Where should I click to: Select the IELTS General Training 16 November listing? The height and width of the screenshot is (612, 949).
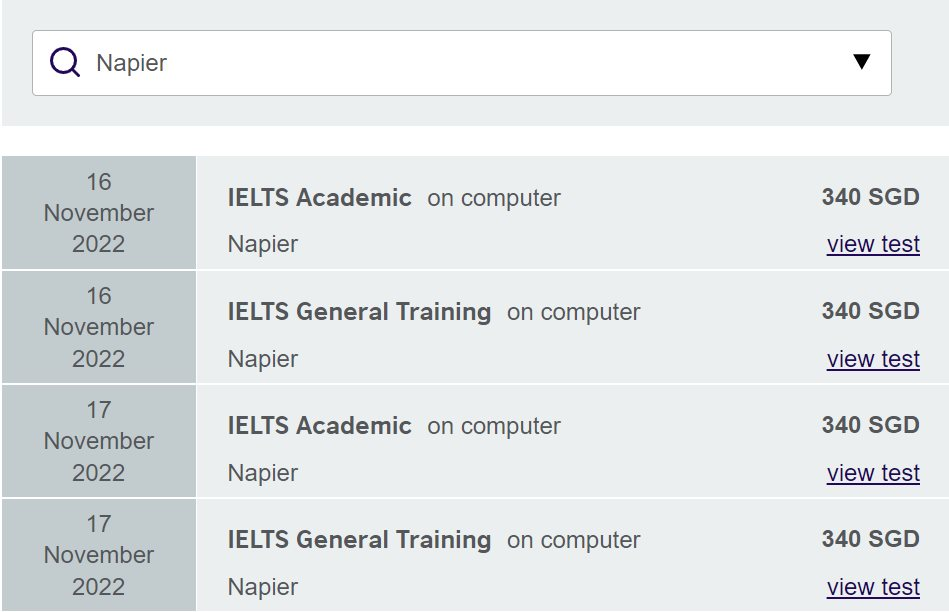pos(359,312)
